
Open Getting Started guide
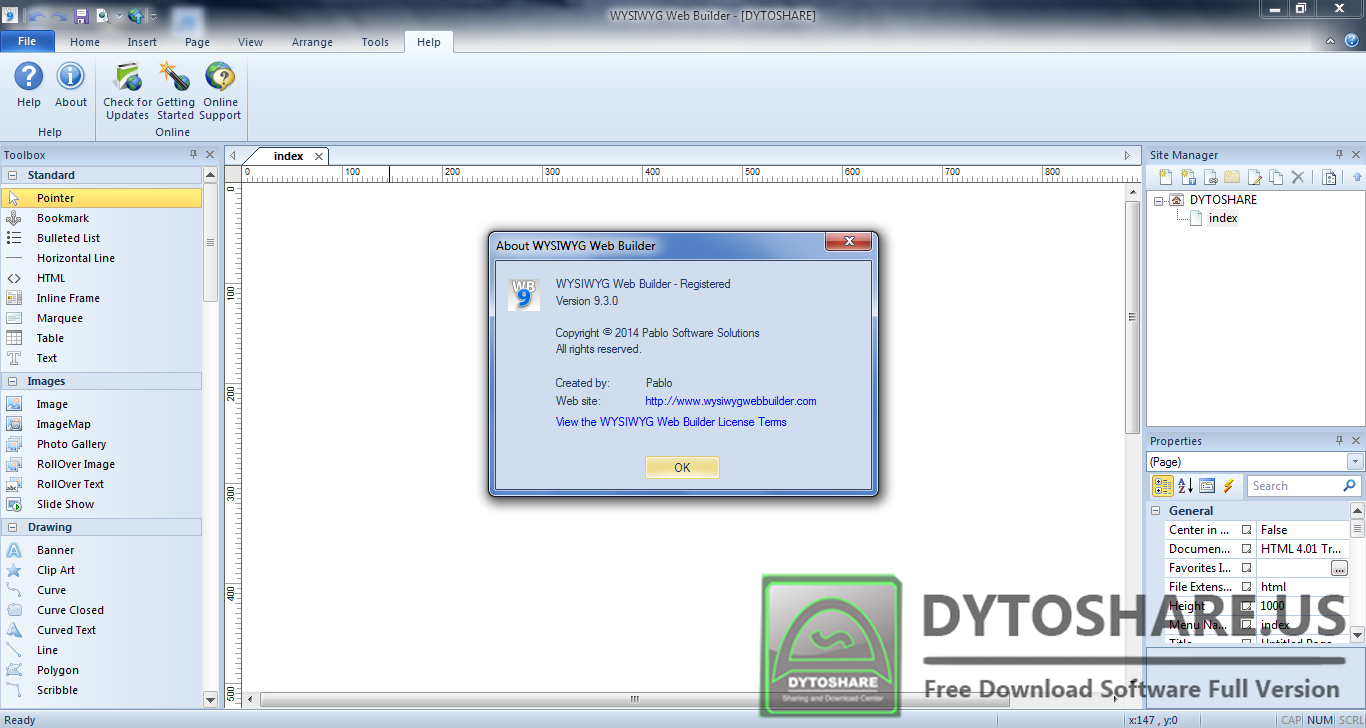[175, 91]
